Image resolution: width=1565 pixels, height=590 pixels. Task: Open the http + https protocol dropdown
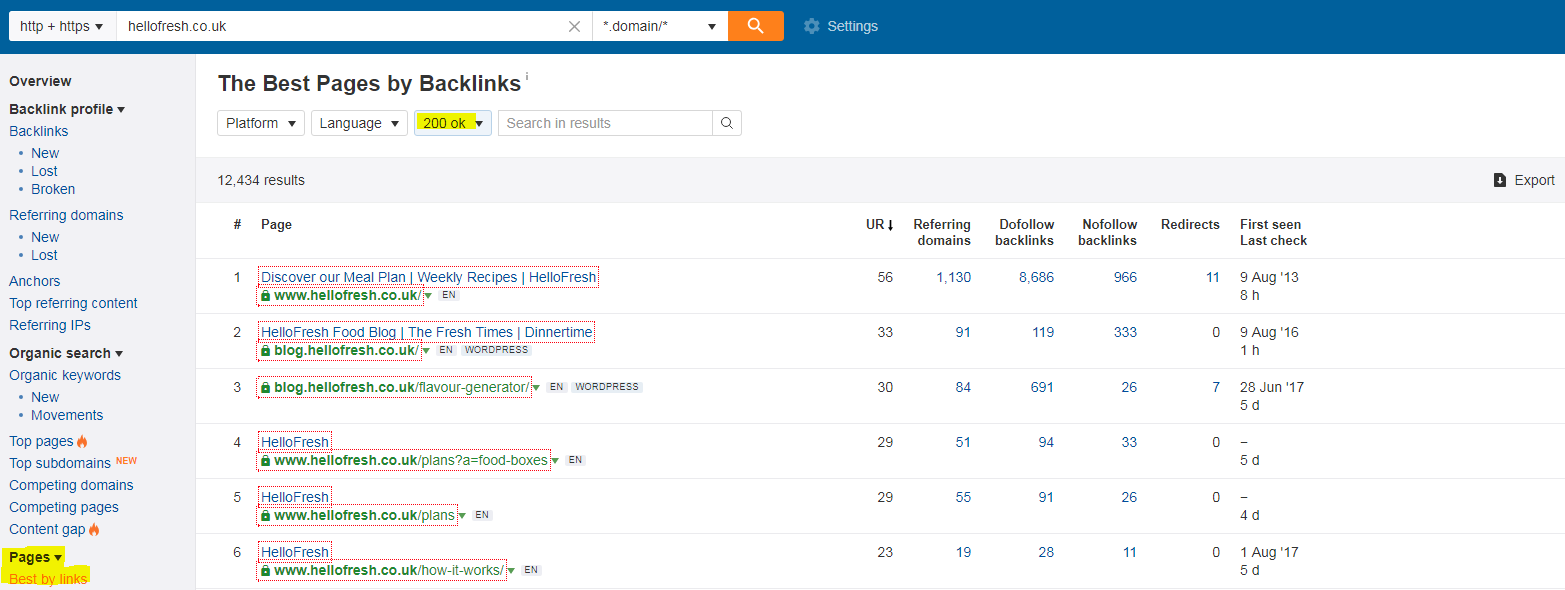coord(62,26)
